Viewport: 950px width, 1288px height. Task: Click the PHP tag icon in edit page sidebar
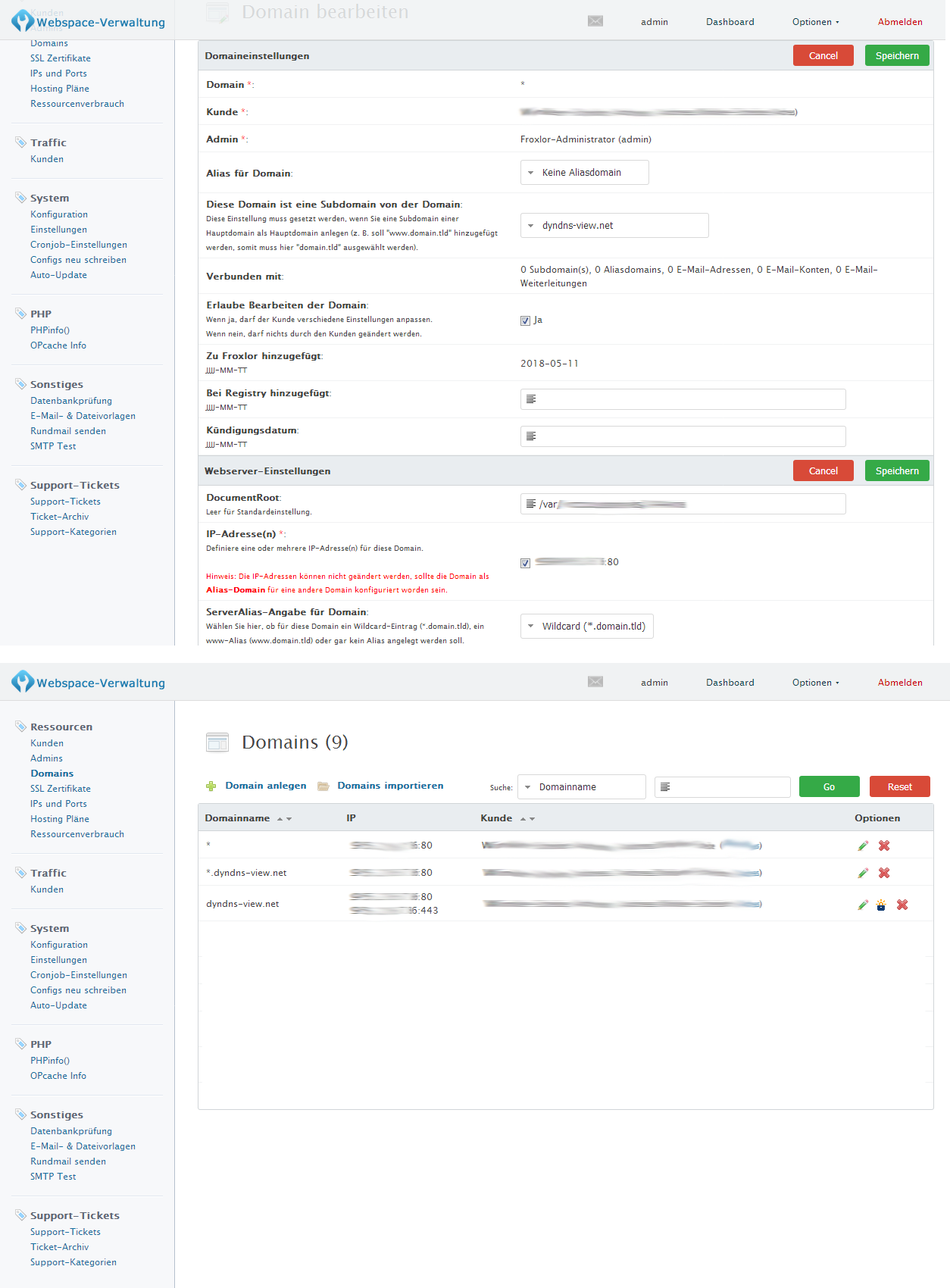(x=21, y=314)
